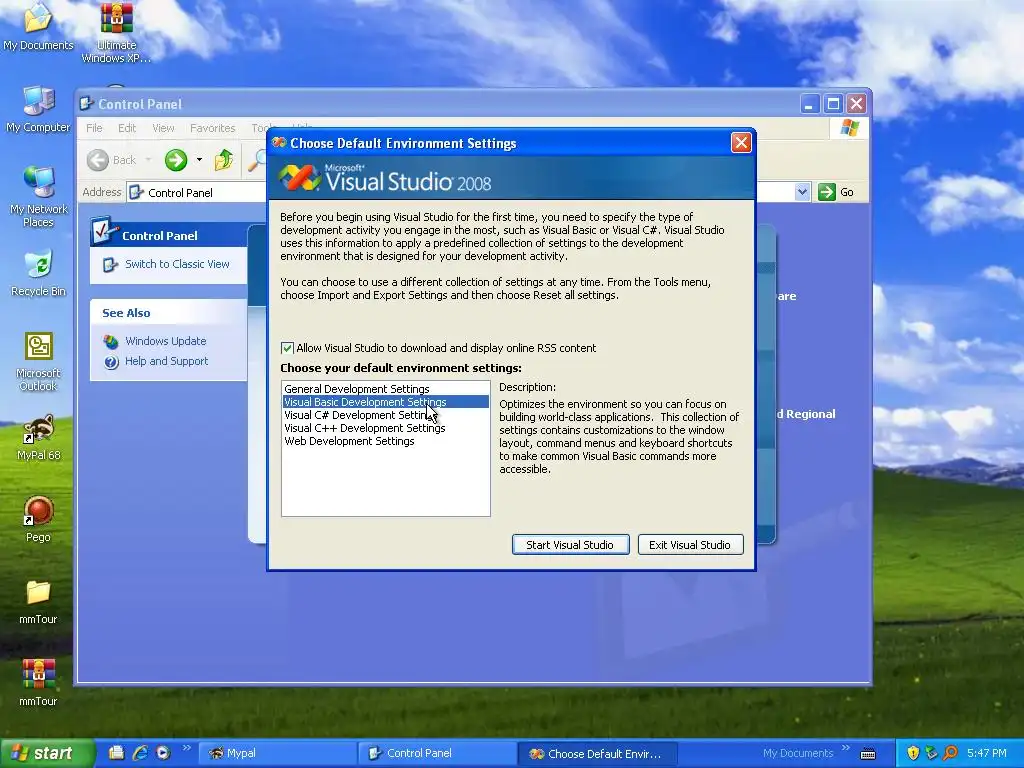Toggle Allow Visual Studio RSS content checkbox
The image size is (1024, 768).
pos(287,348)
